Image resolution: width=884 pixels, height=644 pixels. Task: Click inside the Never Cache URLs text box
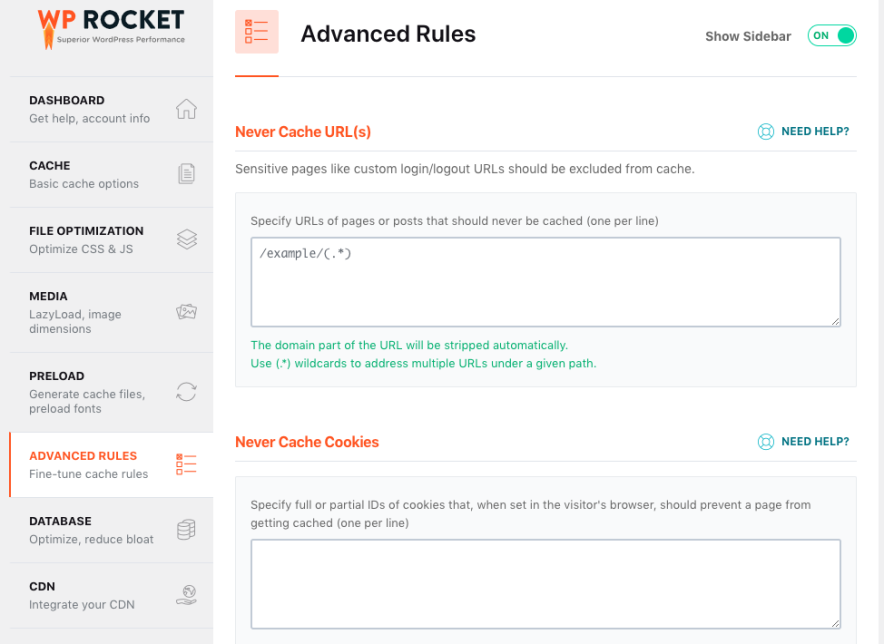point(545,282)
